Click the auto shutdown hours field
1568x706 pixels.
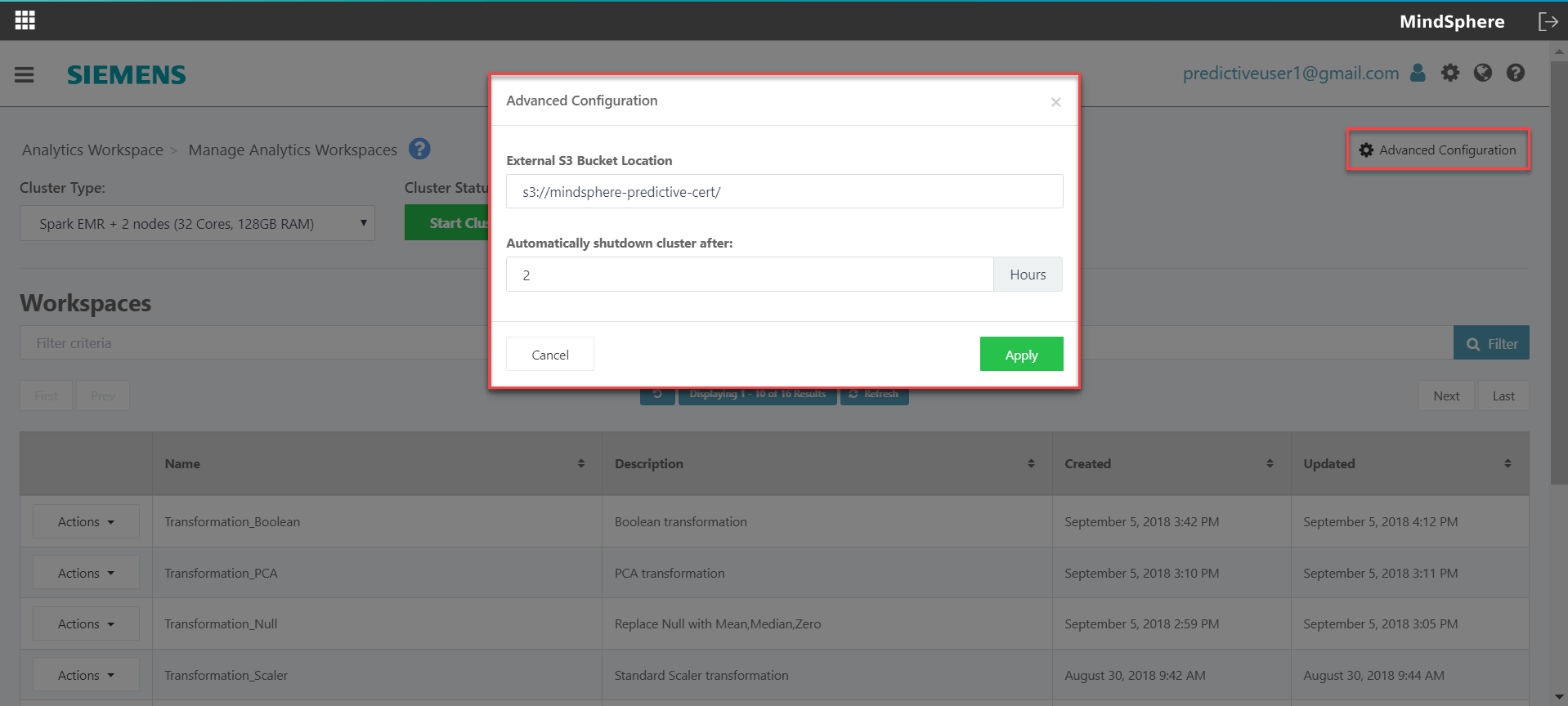pos(749,275)
